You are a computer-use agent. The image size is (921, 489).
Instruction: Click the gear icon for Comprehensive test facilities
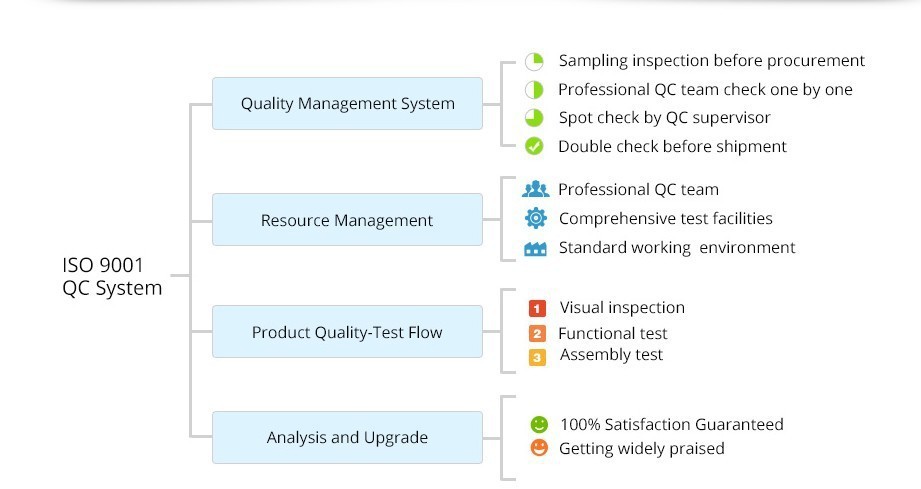[536, 218]
